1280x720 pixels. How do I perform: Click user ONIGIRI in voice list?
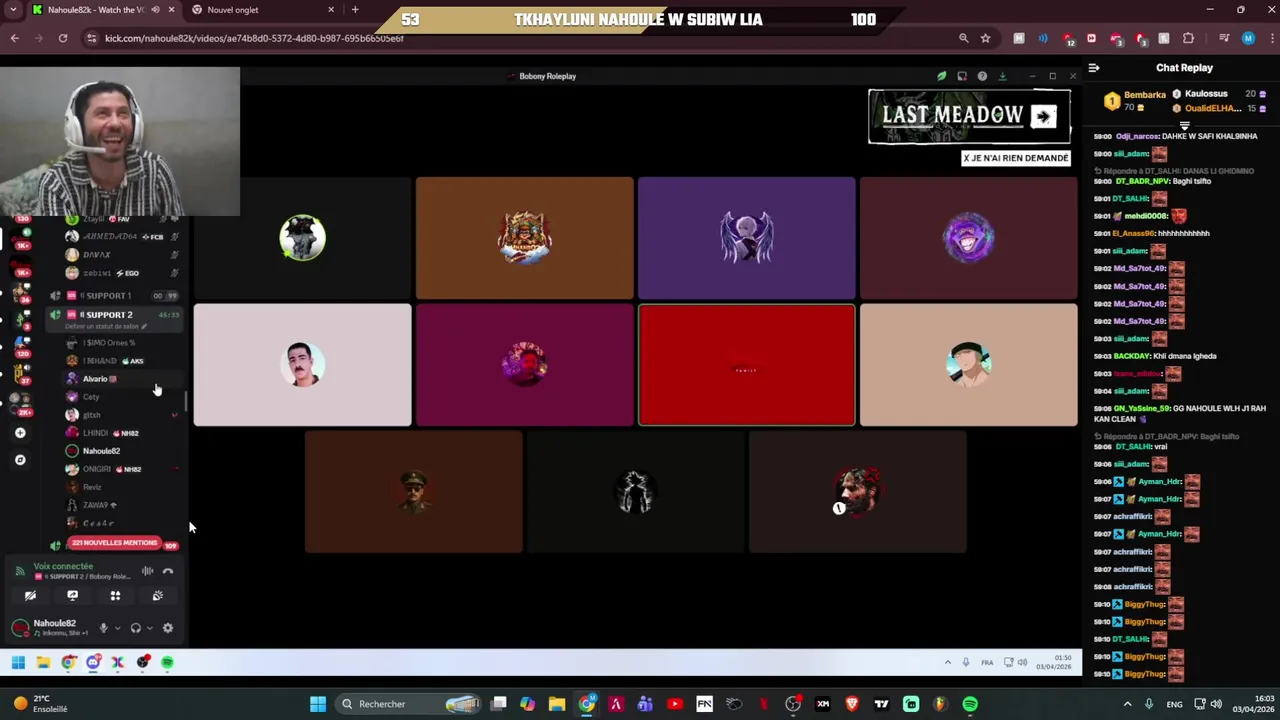coord(97,469)
